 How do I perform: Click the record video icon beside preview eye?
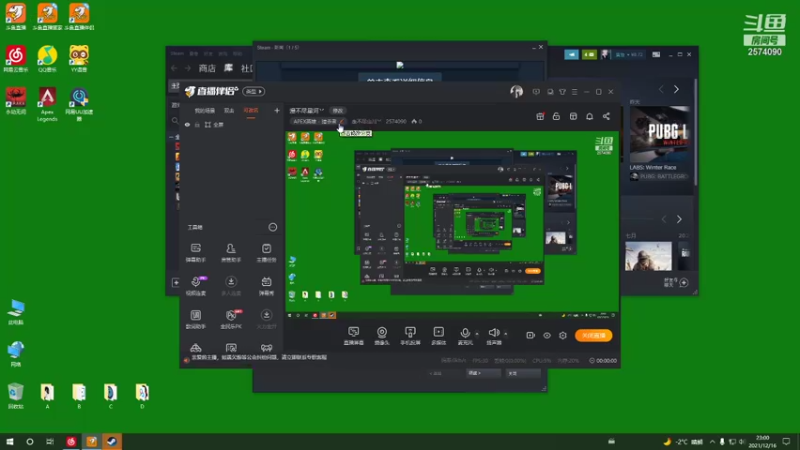click(530, 335)
